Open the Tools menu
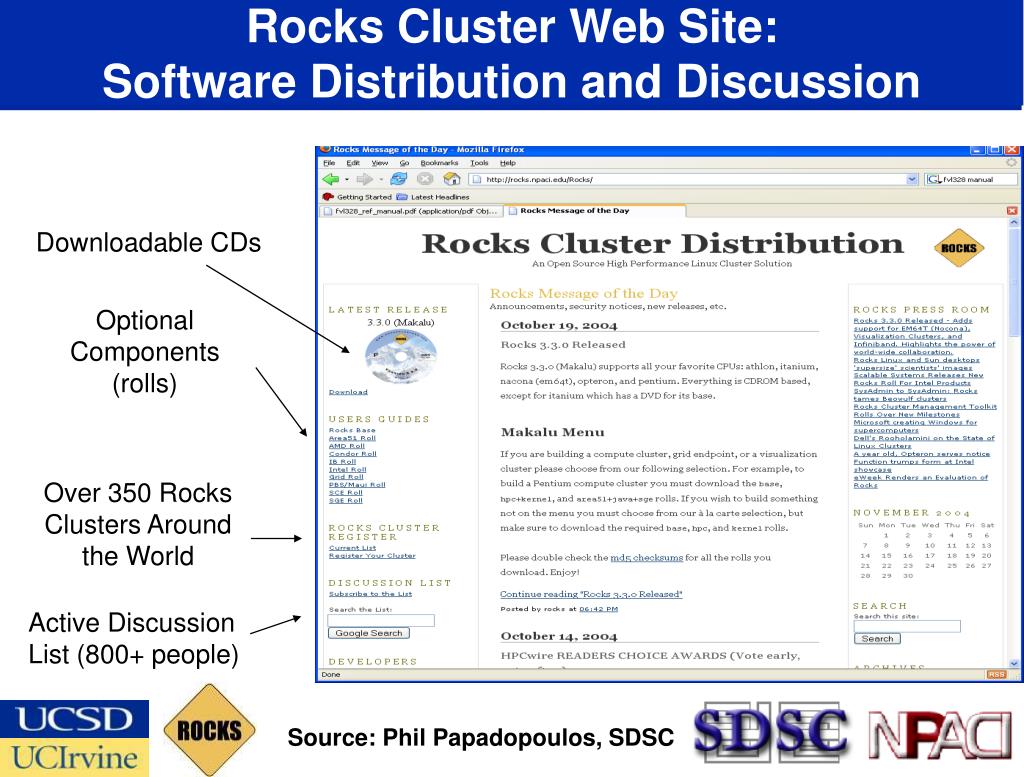This screenshot has height=777, width=1024. click(x=479, y=163)
